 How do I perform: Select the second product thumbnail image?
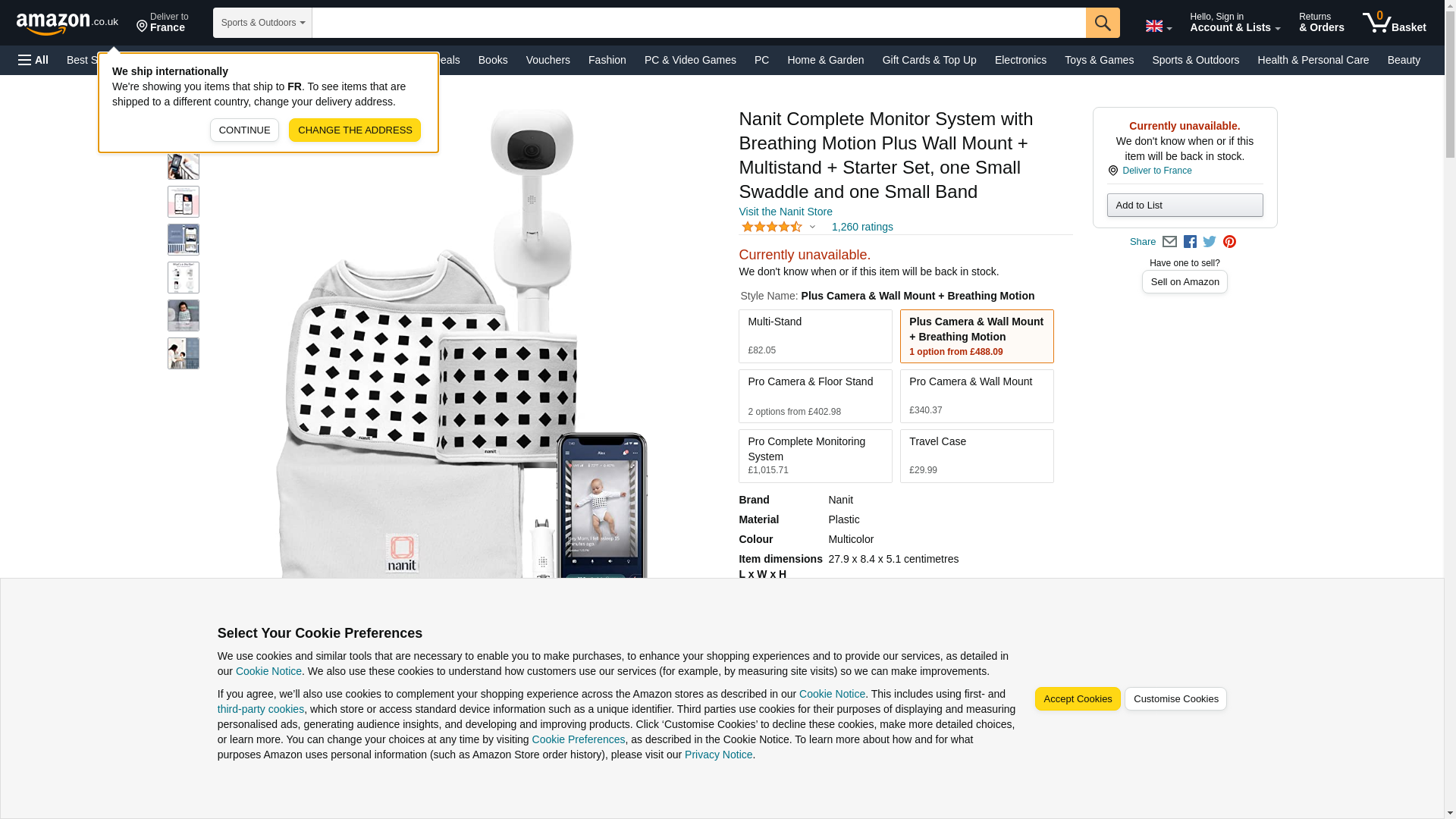coord(183,164)
